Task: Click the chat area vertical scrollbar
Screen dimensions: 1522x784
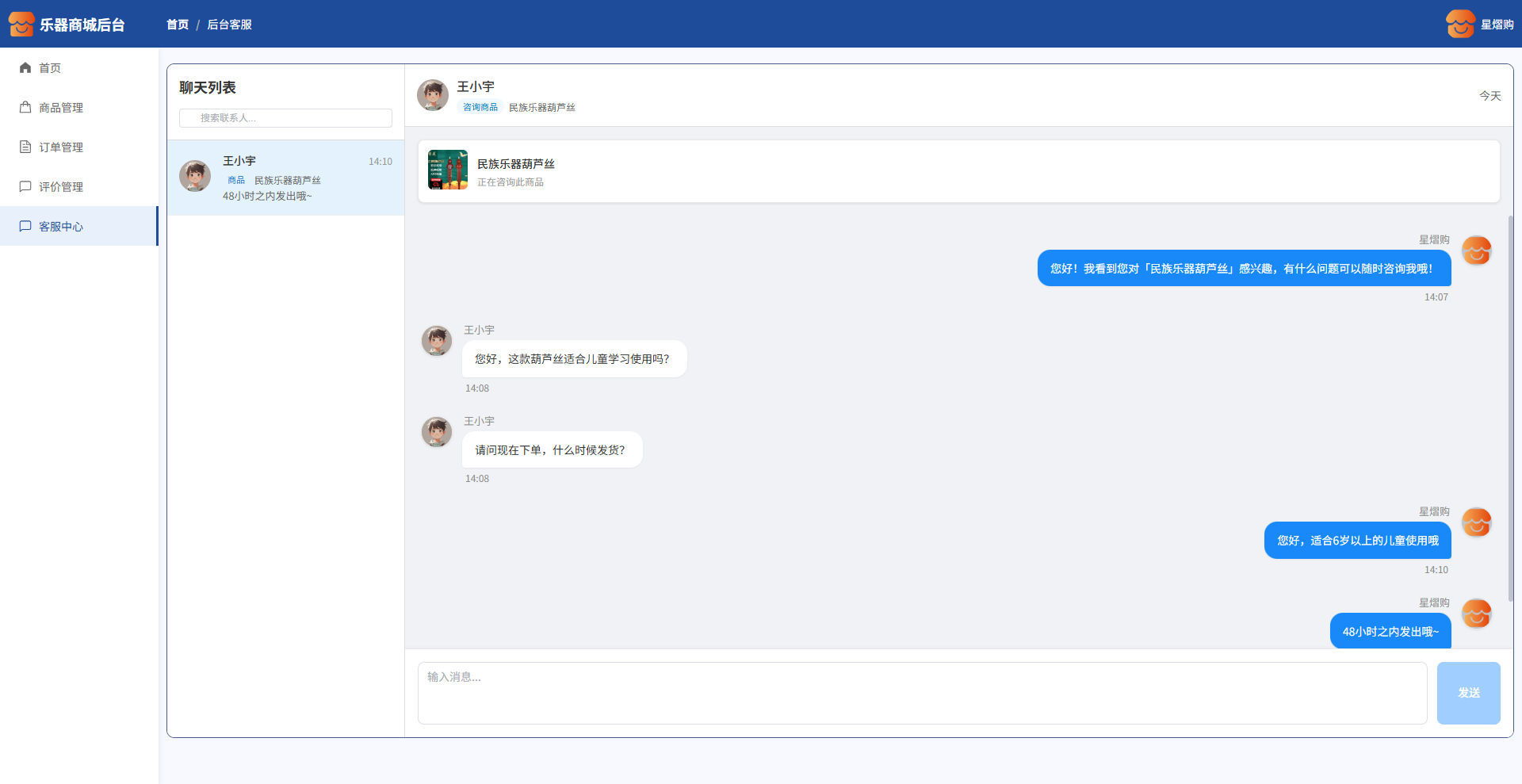Action: tap(1510, 408)
